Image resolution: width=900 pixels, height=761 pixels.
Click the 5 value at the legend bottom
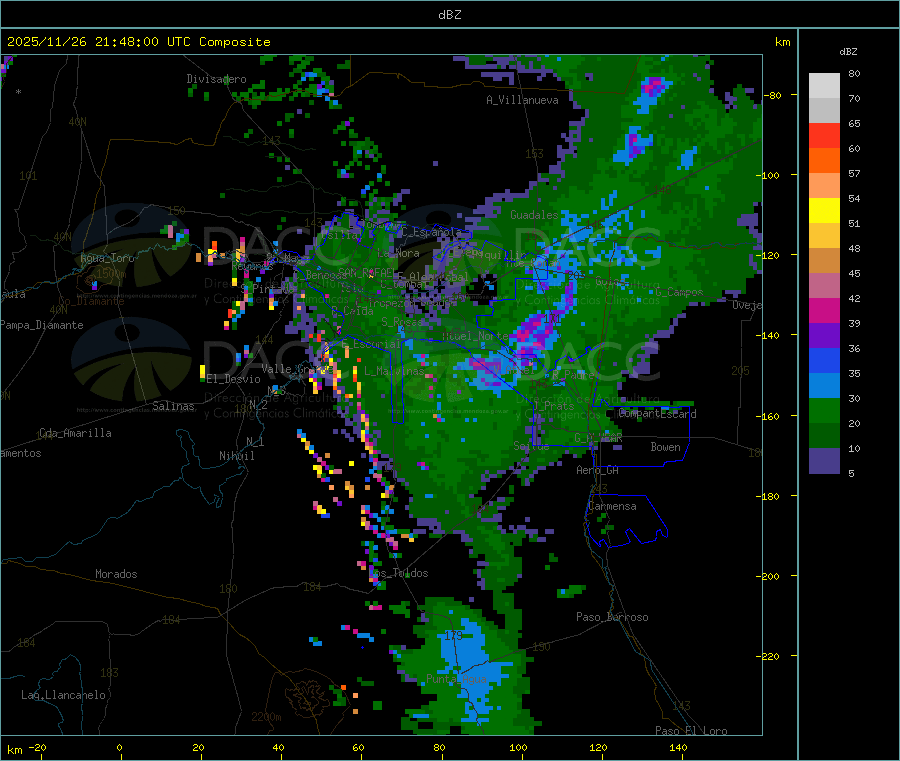coord(851,473)
